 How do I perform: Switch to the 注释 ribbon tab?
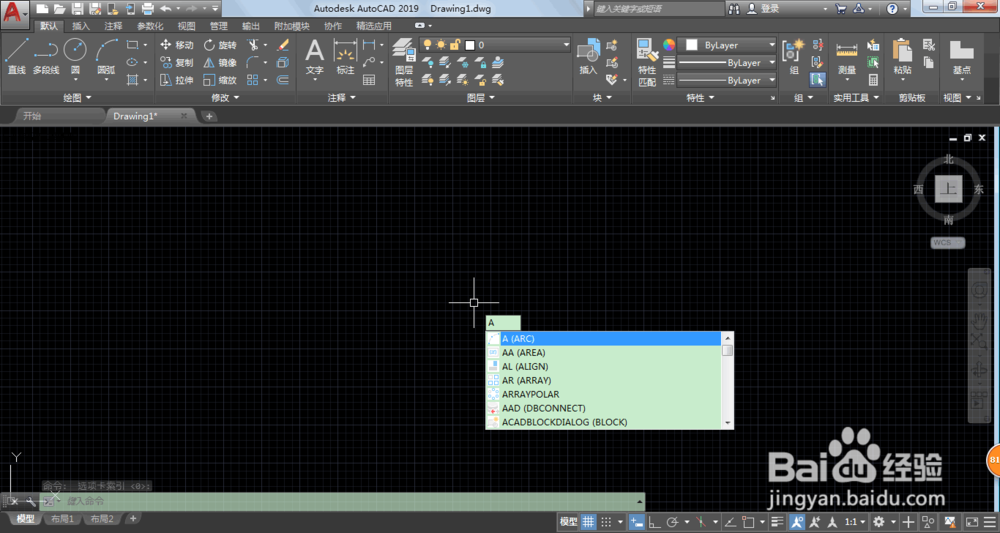click(x=114, y=26)
